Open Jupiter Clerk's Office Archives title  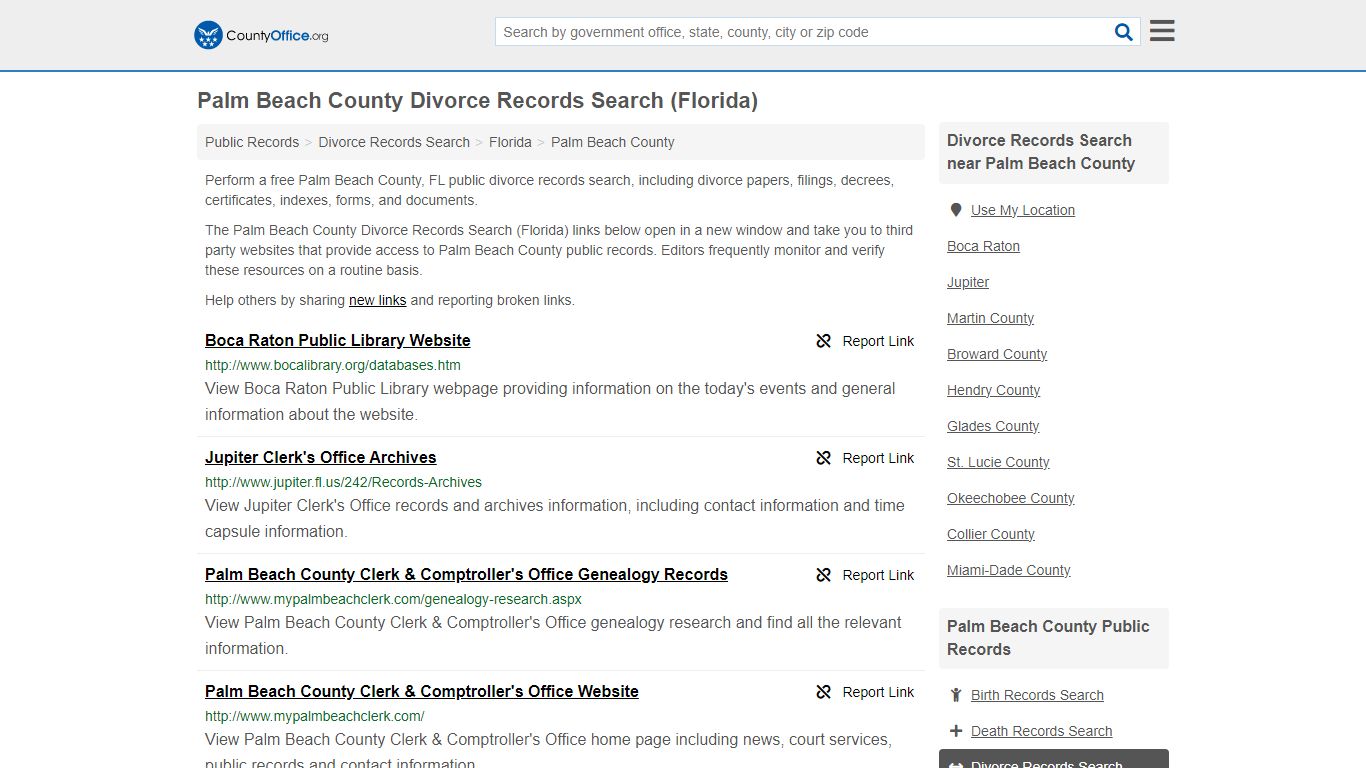[x=321, y=457]
